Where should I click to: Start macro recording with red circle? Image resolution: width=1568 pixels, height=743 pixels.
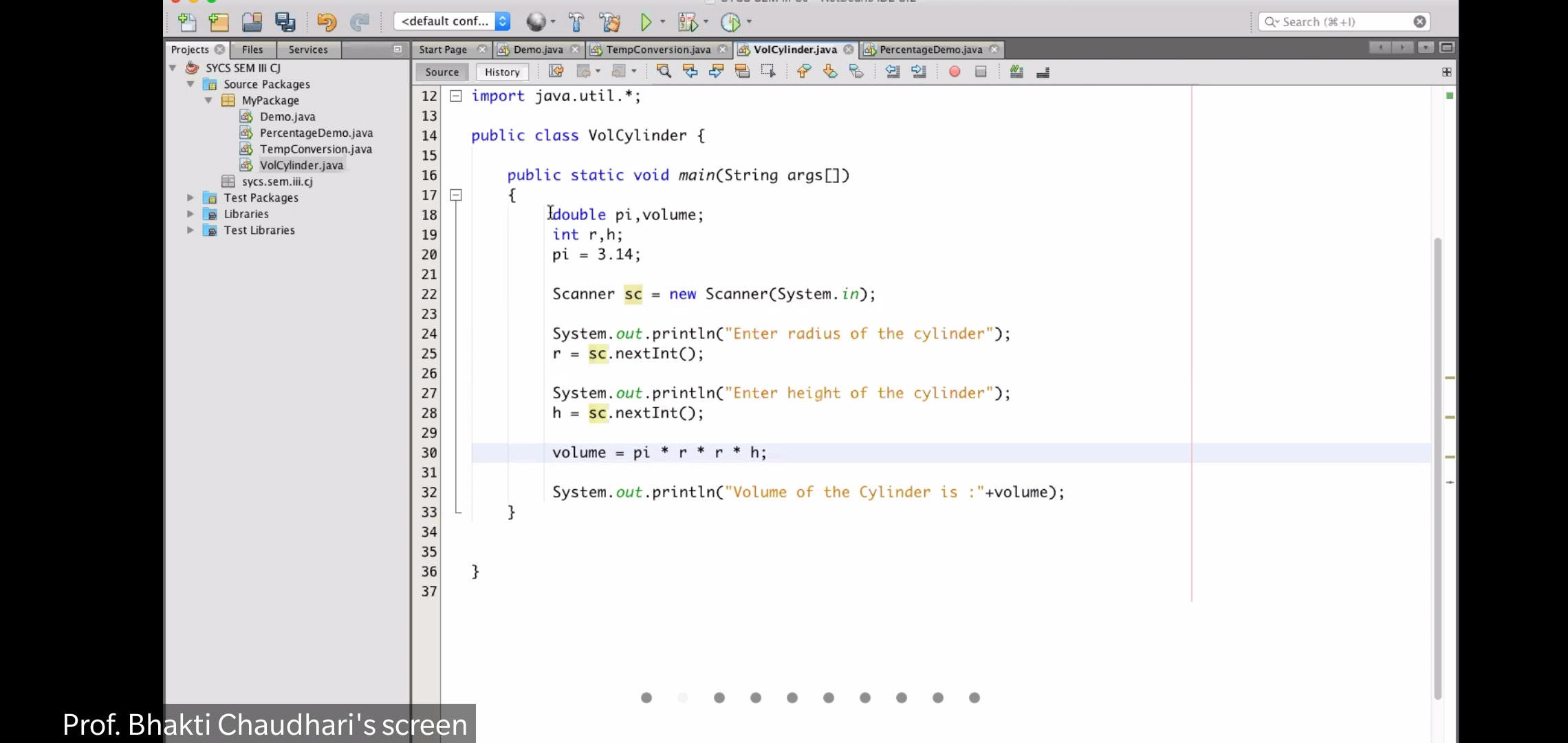[x=955, y=72]
